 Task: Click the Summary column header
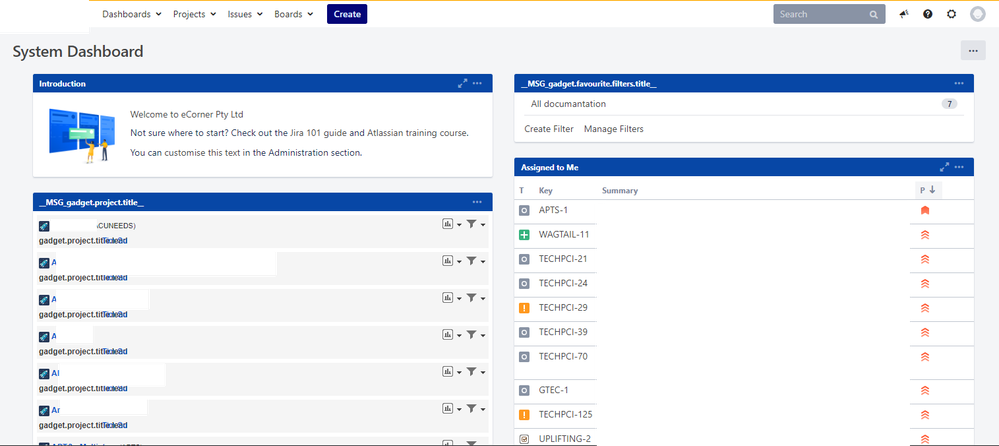(x=620, y=191)
